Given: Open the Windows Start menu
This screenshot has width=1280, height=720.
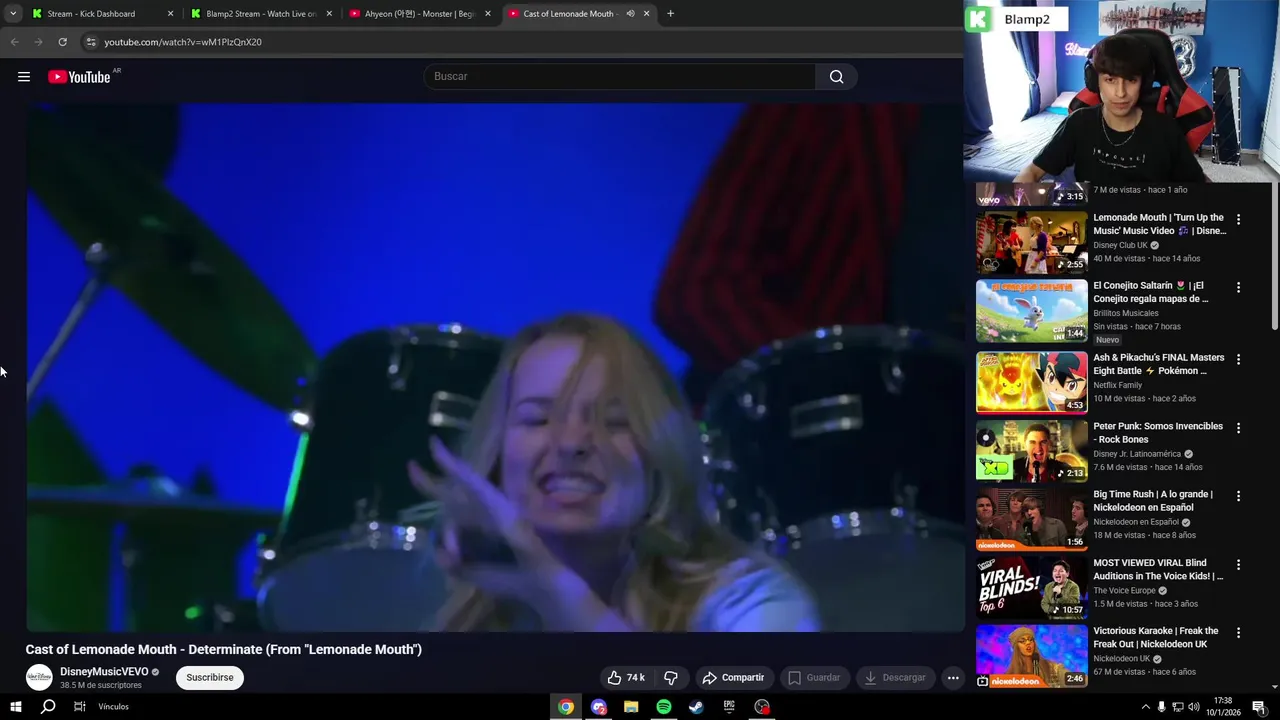Looking at the screenshot, I should pos(15,707).
